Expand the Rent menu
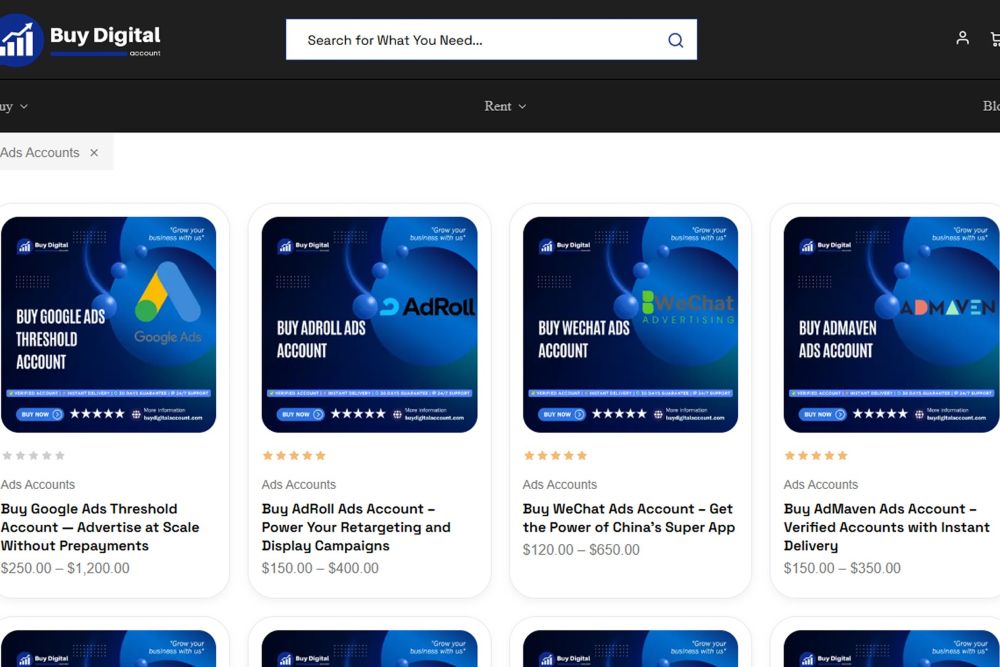The height and width of the screenshot is (667, 1000). click(505, 106)
